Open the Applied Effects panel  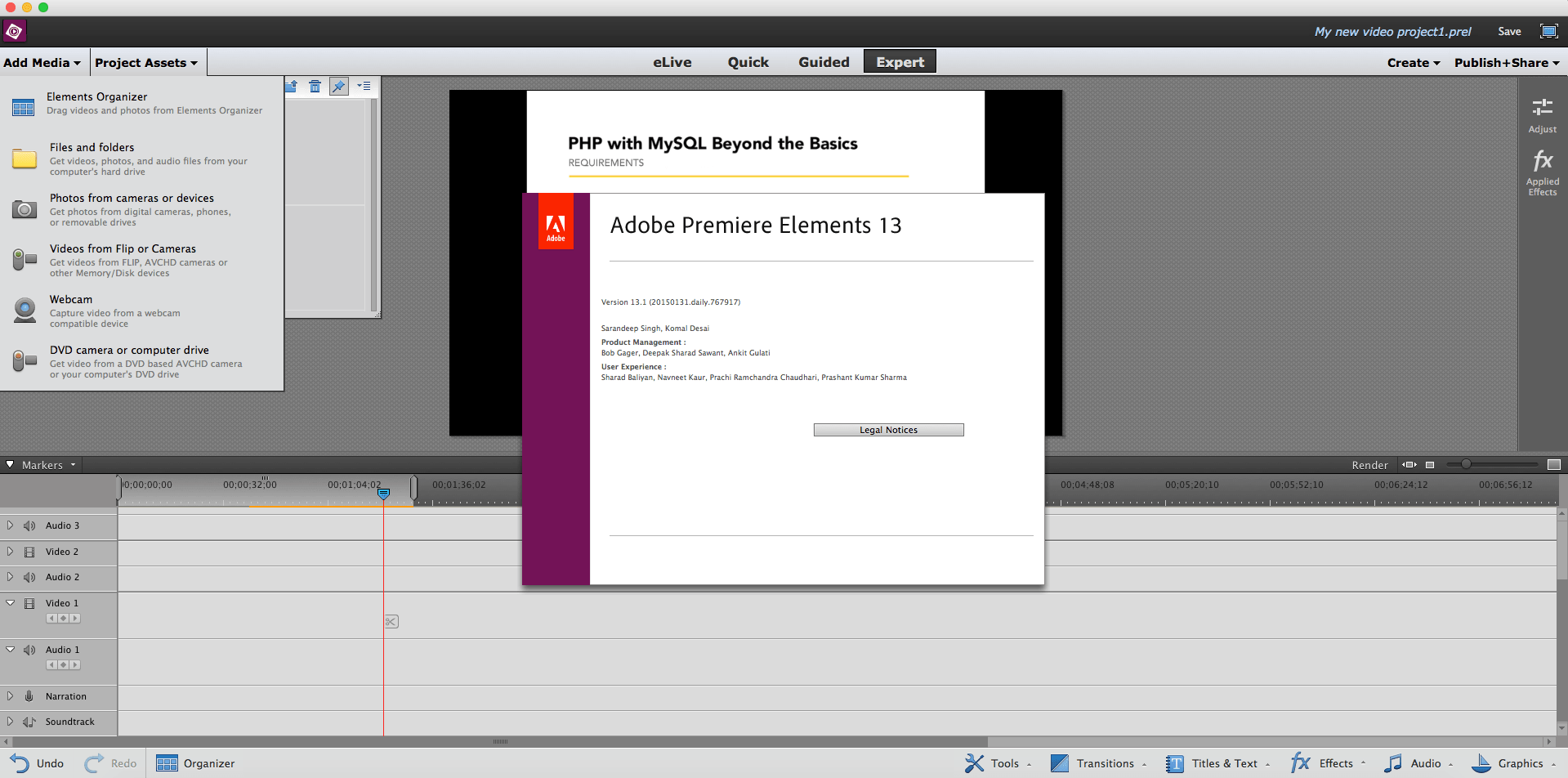[1543, 172]
